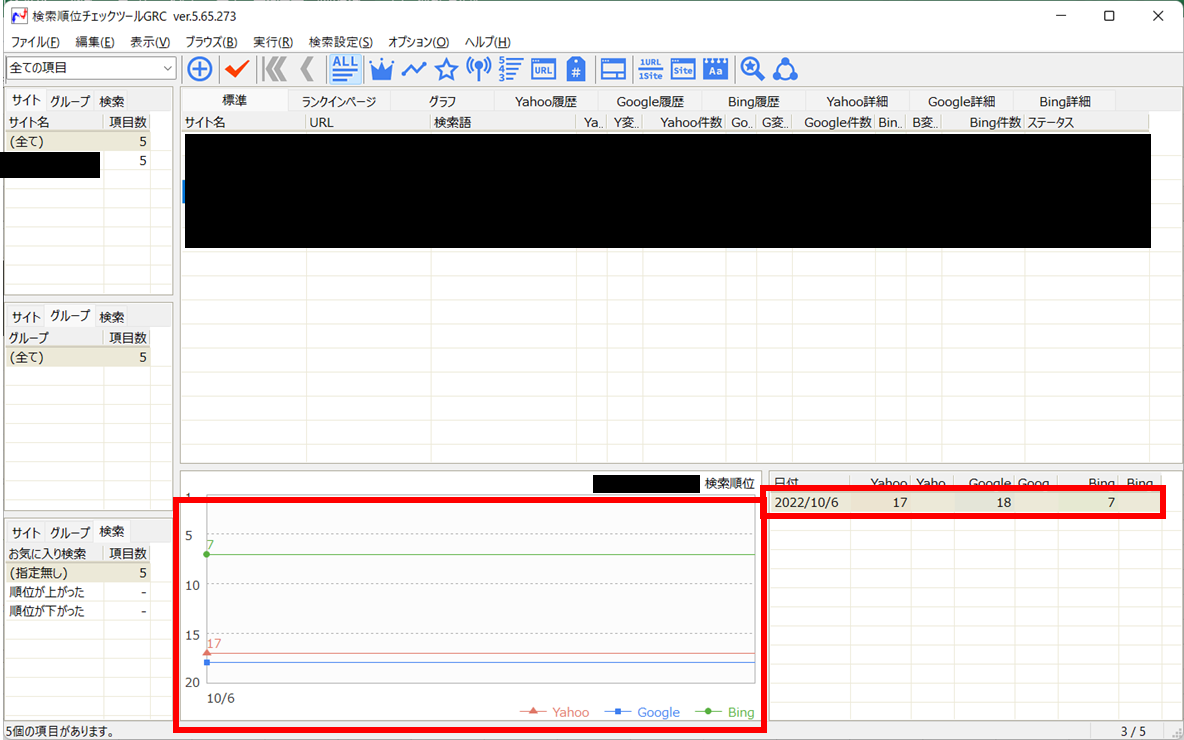
Task: Click the Yahoo legend entry in graph
Action: [555, 712]
